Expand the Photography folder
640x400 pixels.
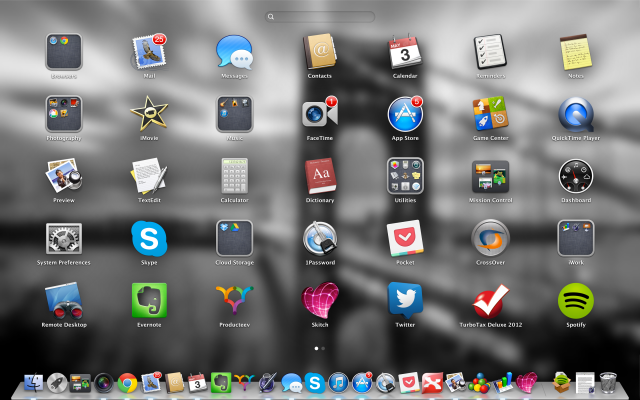[64, 114]
